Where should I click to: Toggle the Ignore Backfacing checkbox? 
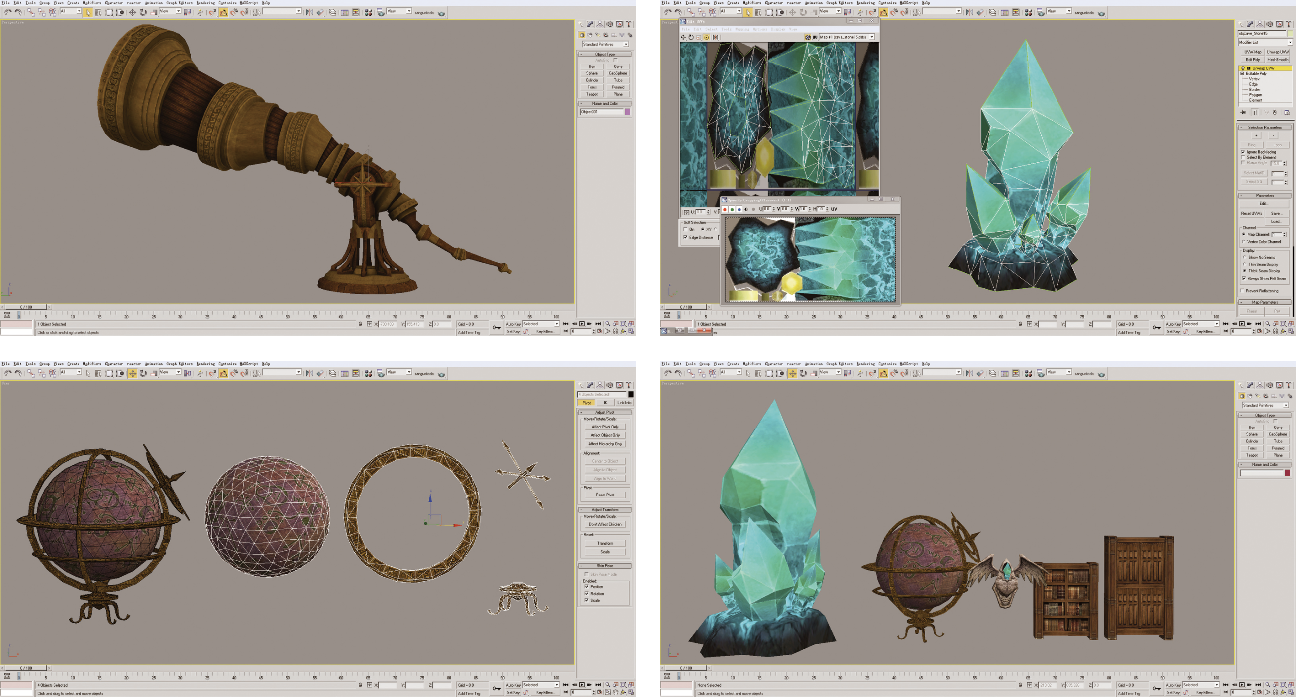point(1243,152)
